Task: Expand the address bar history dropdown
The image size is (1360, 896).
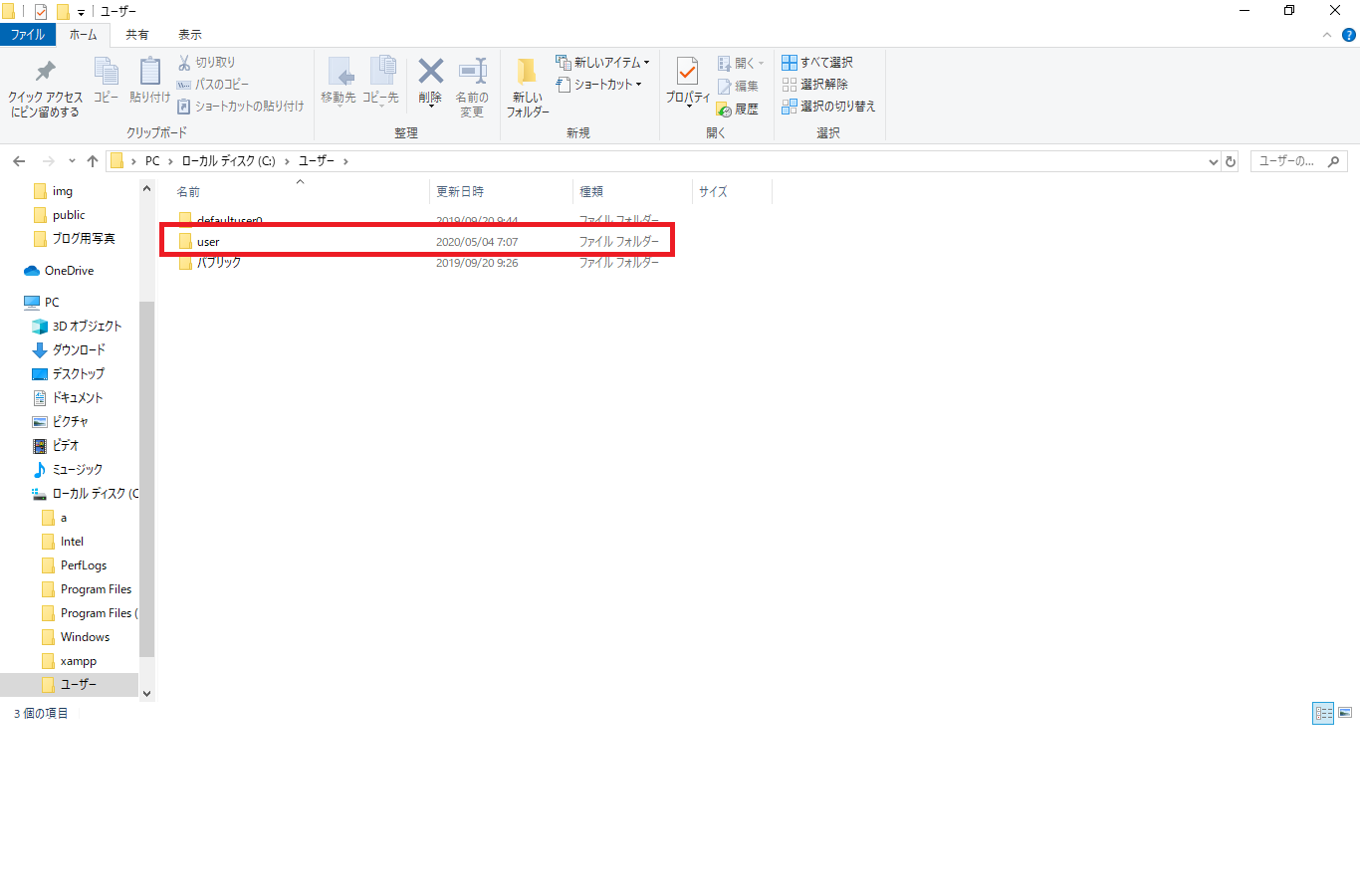Action: coord(1213,161)
